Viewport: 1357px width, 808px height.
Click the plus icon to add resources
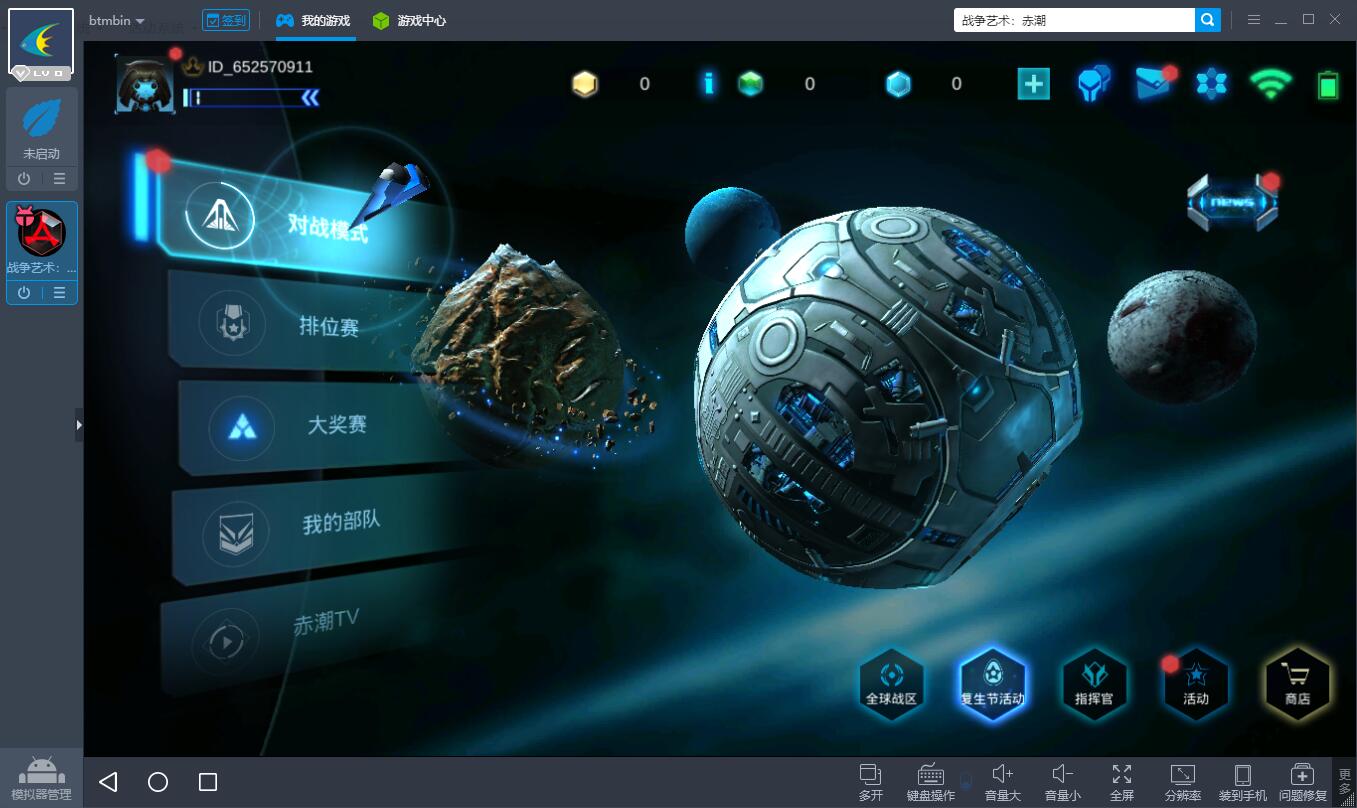(1033, 84)
